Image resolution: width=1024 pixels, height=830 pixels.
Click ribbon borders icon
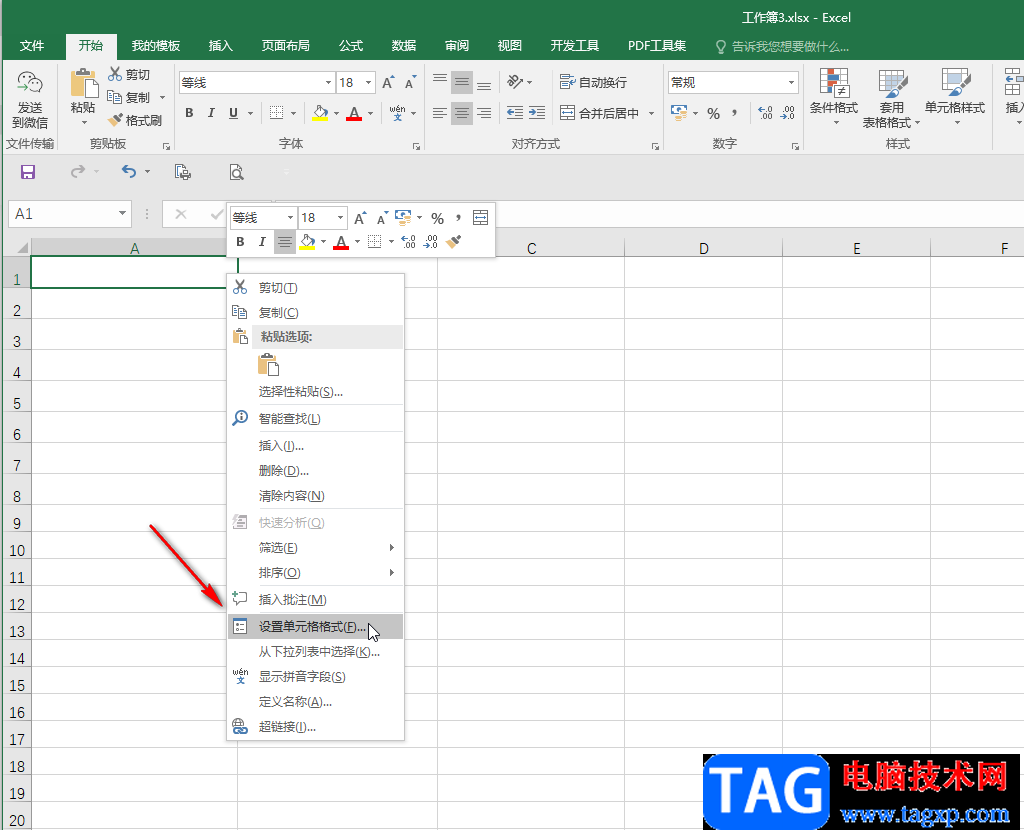276,113
